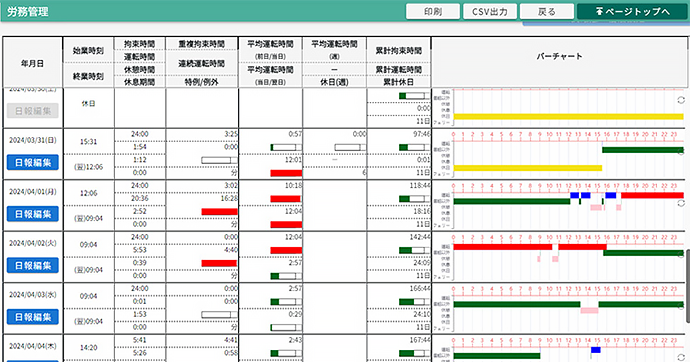This screenshot has height=362, width=690.
Task: Select the 始業時刻 header cell
Action: pyautogui.click(x=88, y=51)
